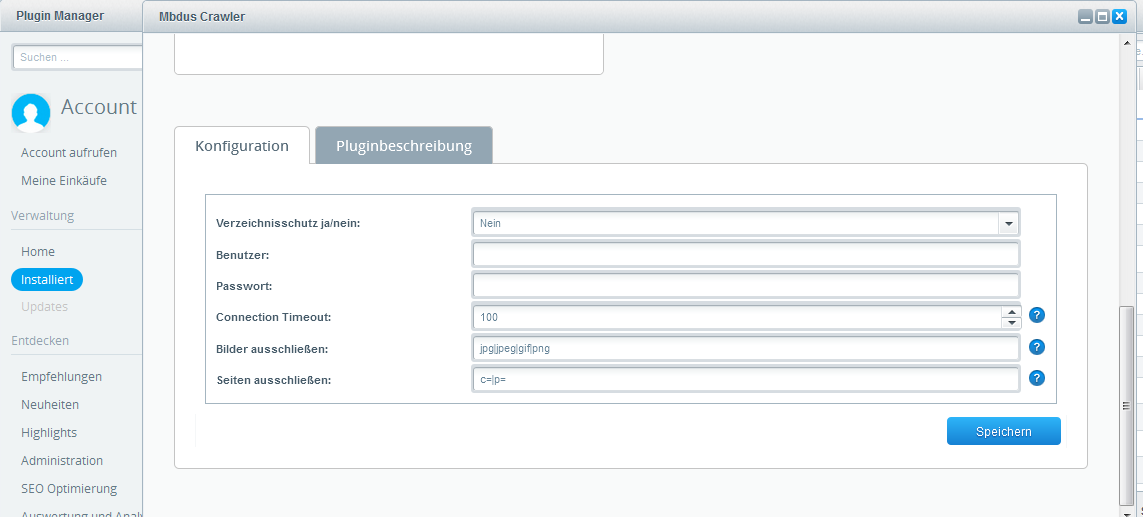This screenshot has width=1143, height=517.
Task: Click into the Benutzer input field
Action: [745, 255]
